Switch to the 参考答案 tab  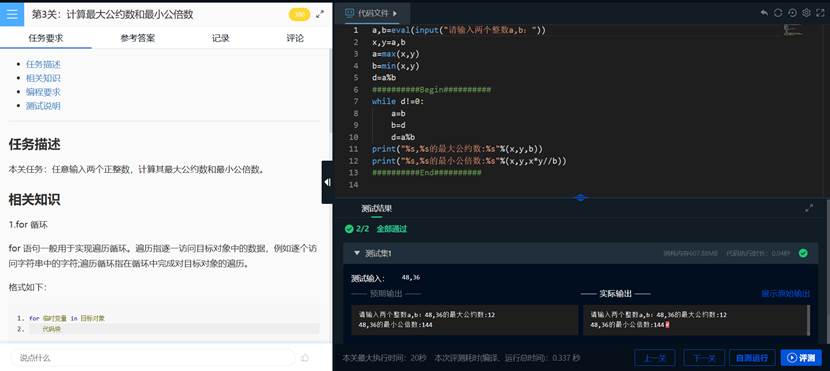point(137,38)
